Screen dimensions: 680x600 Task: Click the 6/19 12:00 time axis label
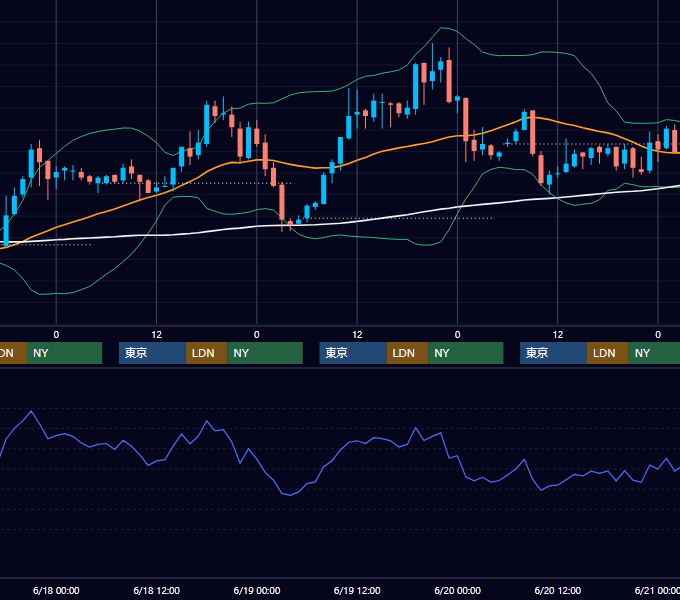(357, 590)
